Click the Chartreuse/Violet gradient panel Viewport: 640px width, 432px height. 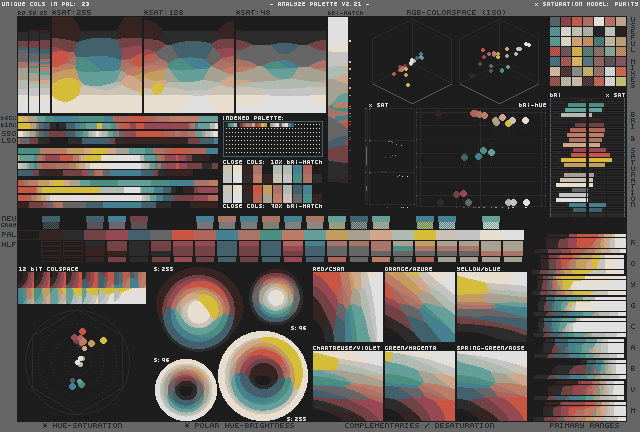coord(347,385)
